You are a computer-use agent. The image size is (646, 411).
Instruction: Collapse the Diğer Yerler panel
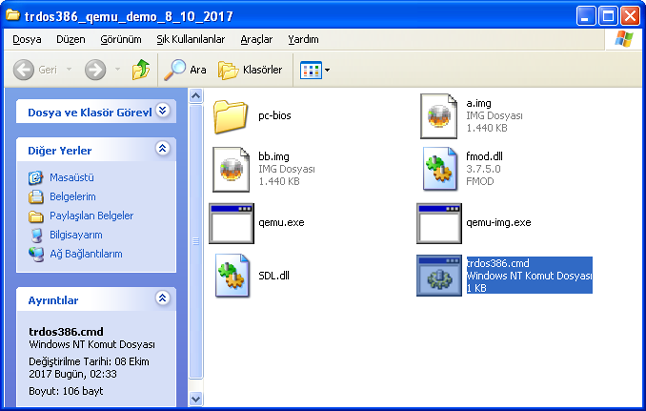coord(163,149)
